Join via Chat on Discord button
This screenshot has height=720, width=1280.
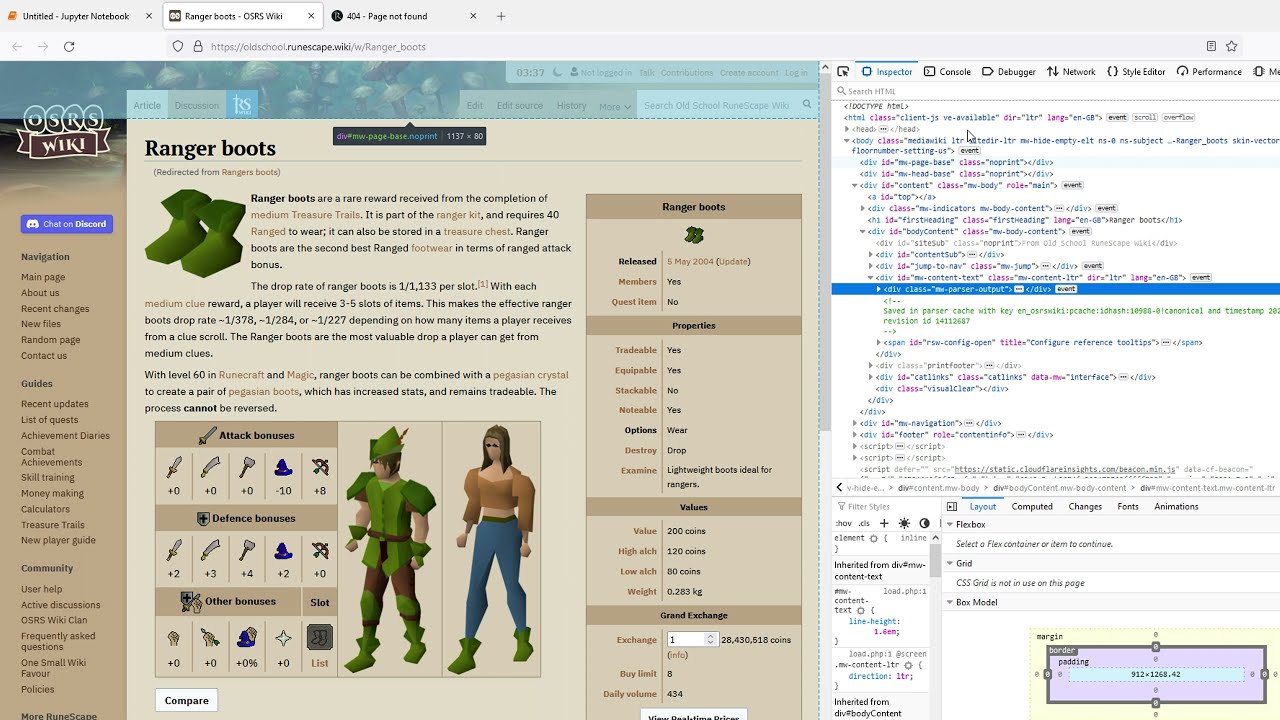click(x=66, y=224)
